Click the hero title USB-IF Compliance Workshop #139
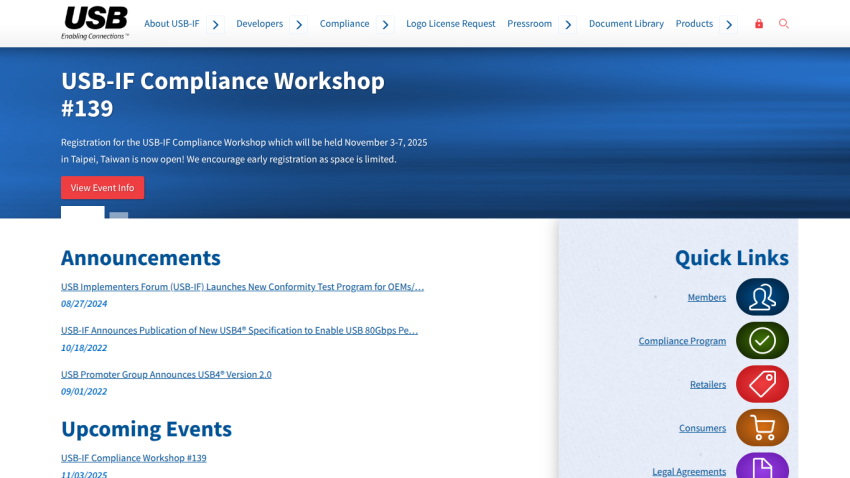The height and width of the screenshot is (478, 850). click(x=223, y=94)
